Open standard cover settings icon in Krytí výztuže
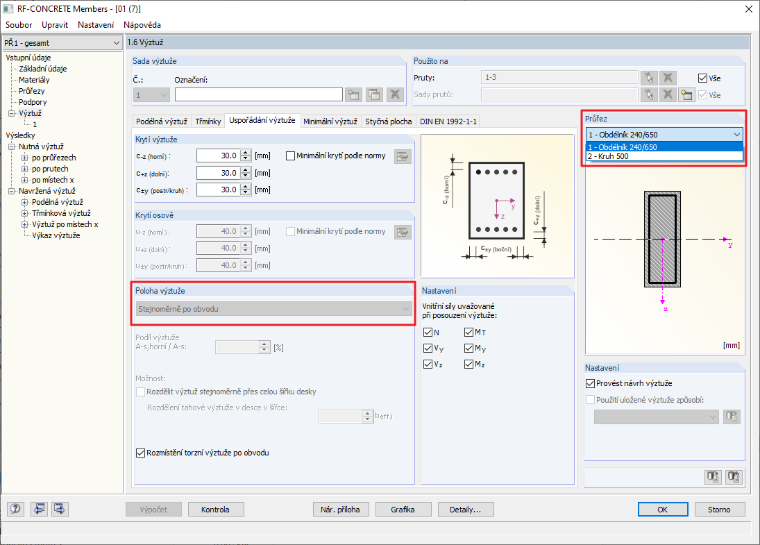This screenshot has height=545, width=760. pyautogui.click(x=402, y=156)
